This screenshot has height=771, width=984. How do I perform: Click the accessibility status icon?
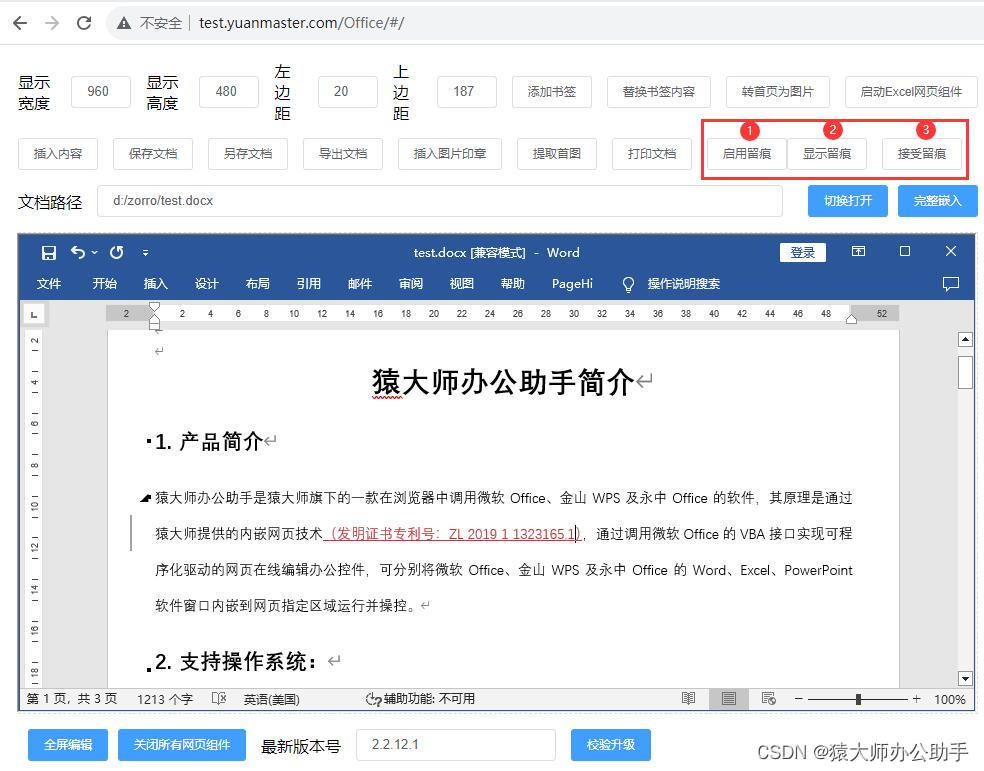coord(373,699)
